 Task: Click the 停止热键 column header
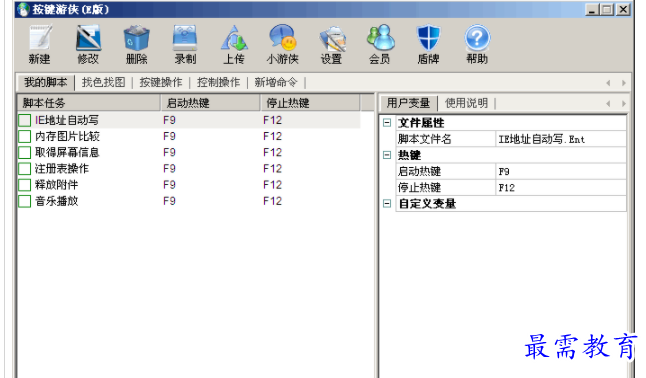point(310,103)
